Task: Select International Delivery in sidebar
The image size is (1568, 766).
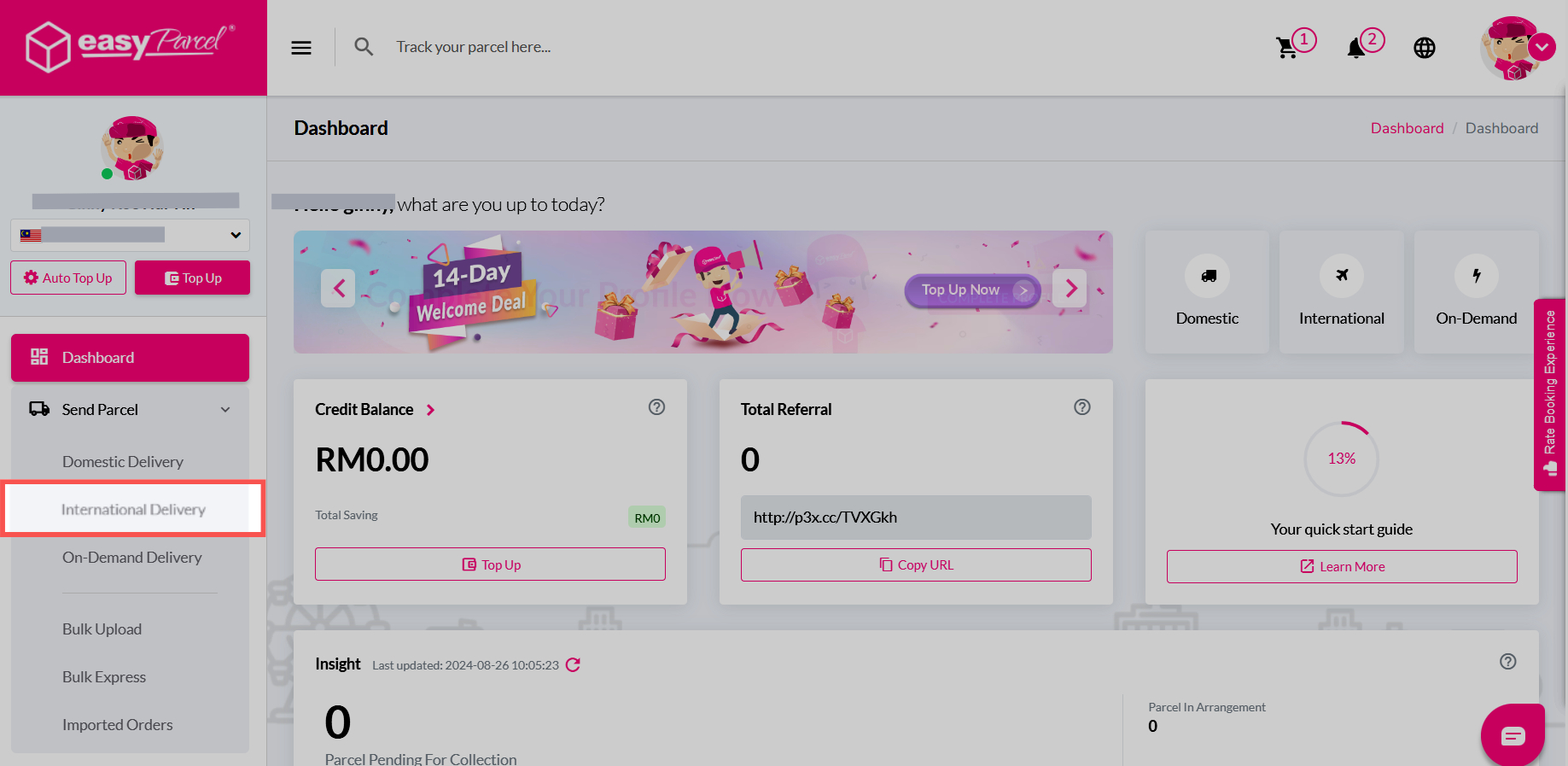Action: (x=133, y=510)
